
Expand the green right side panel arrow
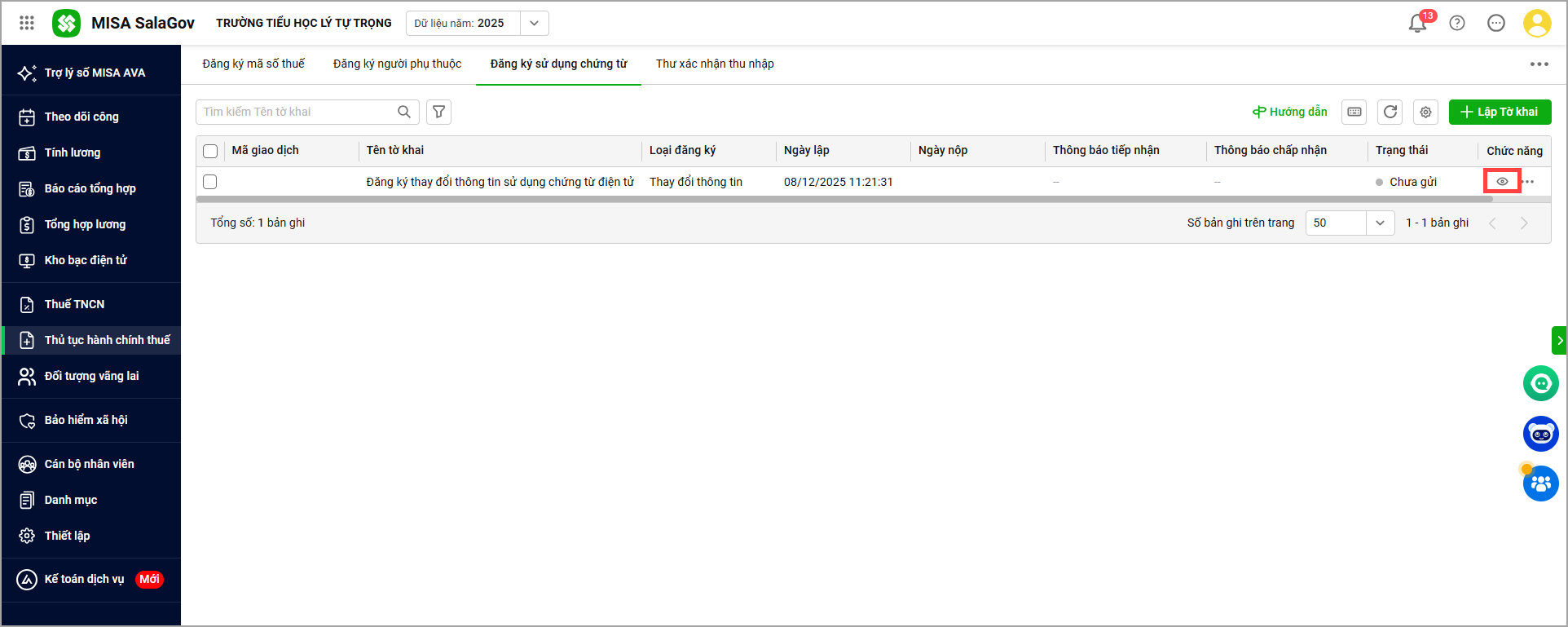(x=1559, y=340)
